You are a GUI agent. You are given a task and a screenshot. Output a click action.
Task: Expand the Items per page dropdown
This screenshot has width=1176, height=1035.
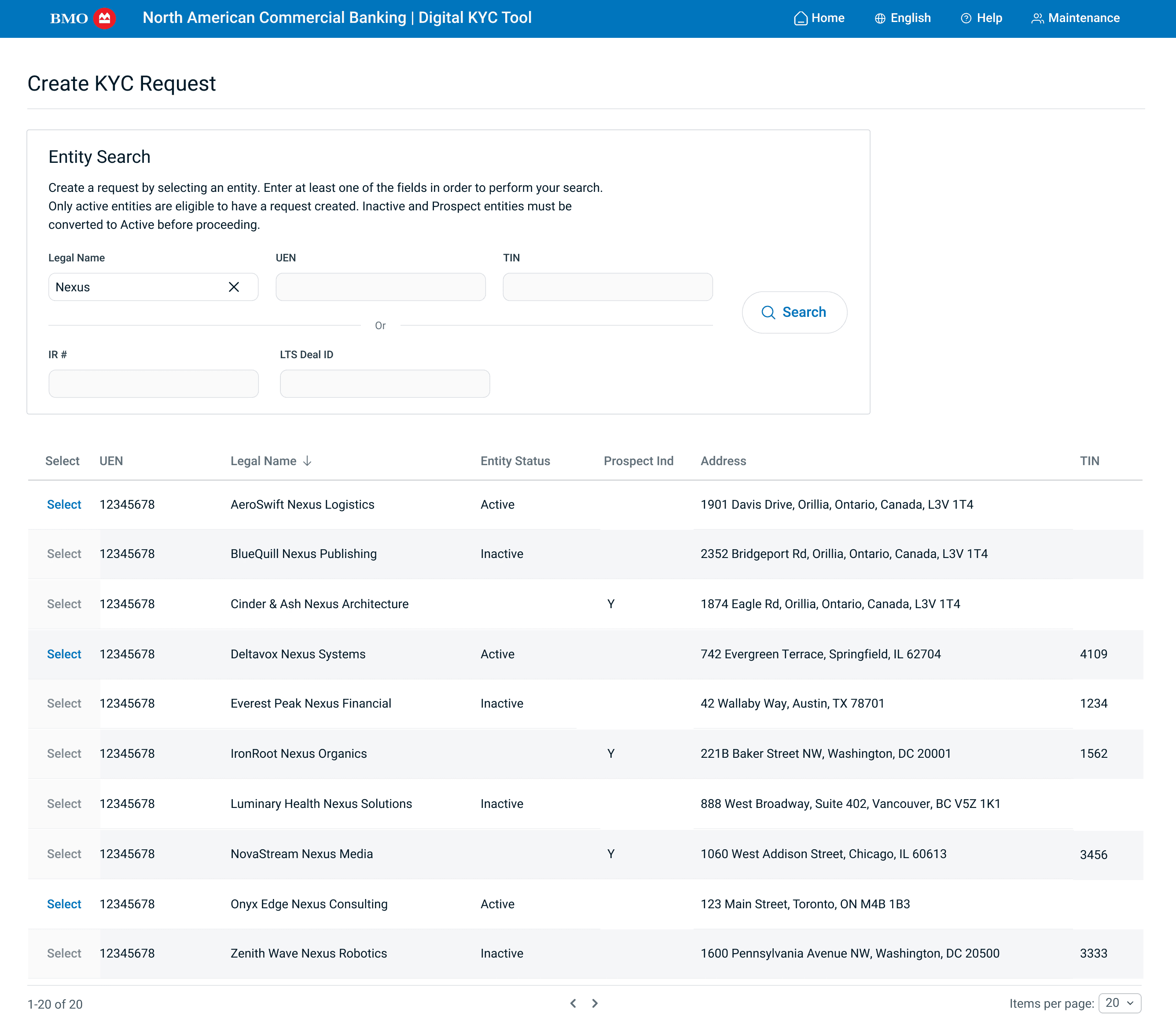(x=1119, y=1003)
